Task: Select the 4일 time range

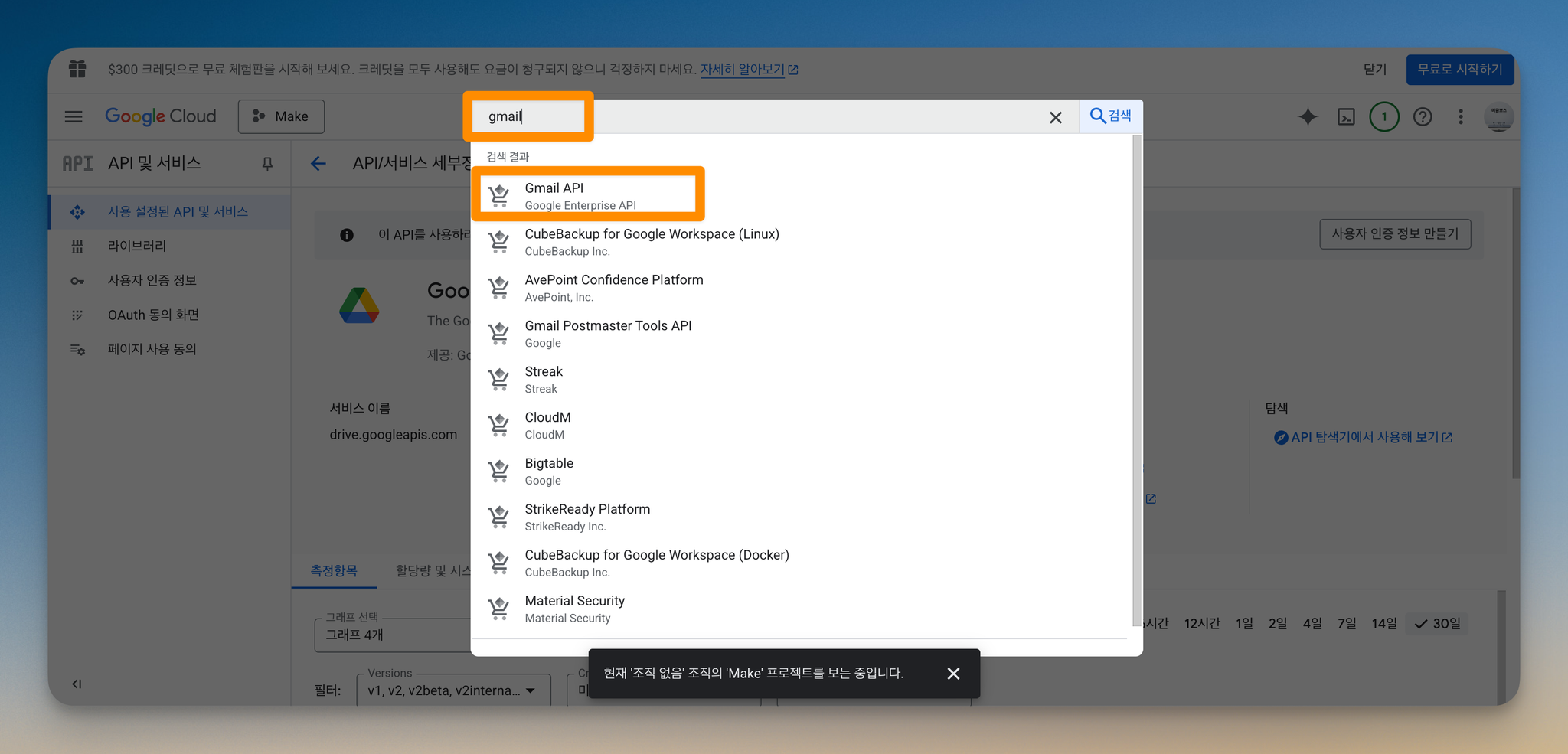Action: (1312, 623)
